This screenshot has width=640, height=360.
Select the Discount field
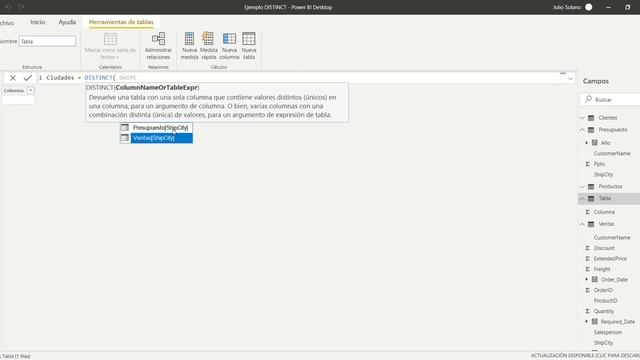click(604, 248)
